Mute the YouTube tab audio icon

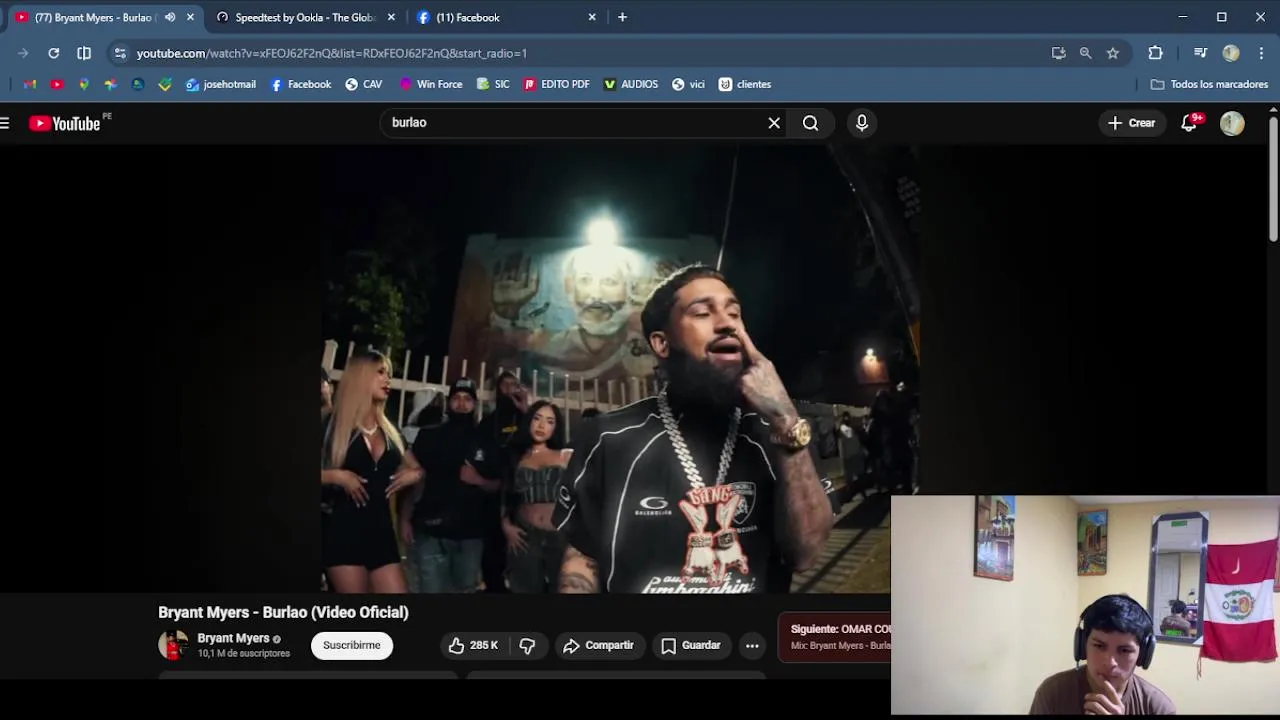pyautogui.click(x=170, y=17)
